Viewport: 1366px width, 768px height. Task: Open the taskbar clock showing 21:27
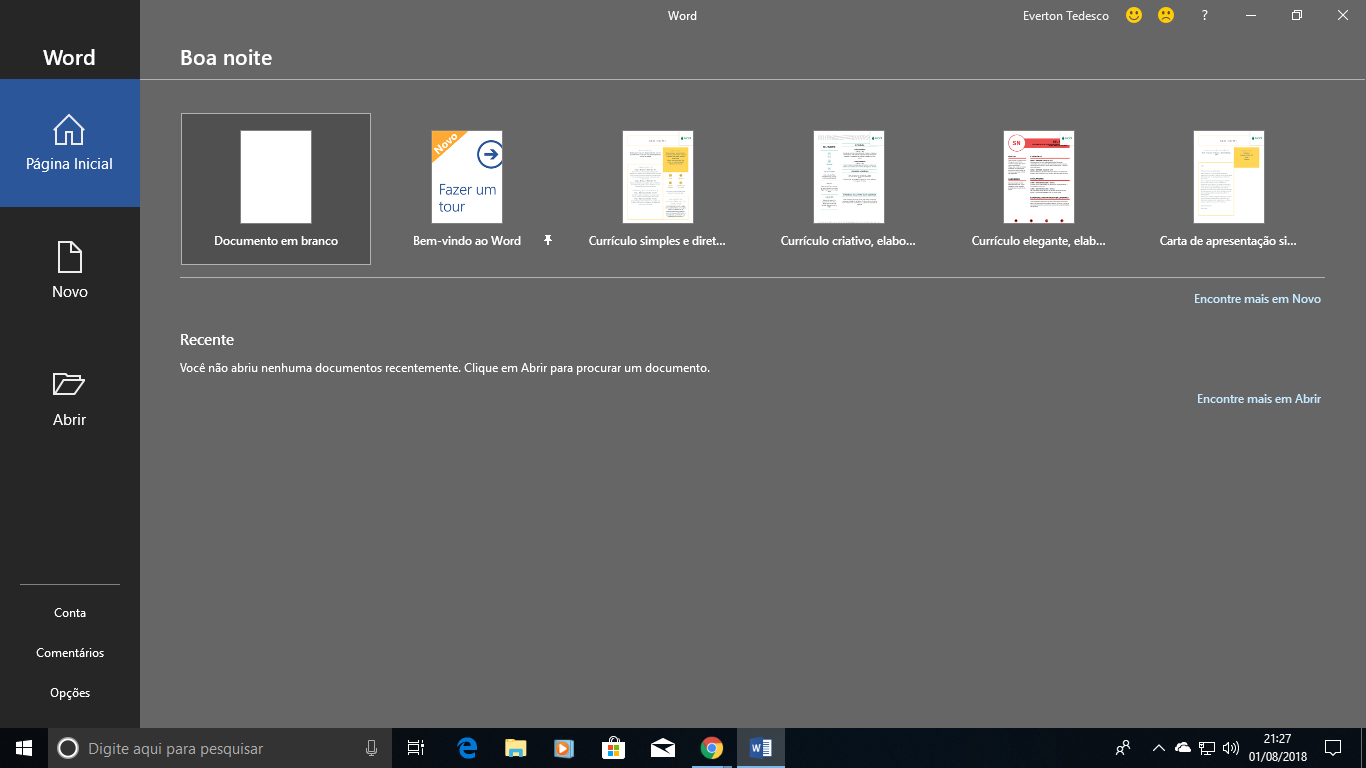(1277, 748)
